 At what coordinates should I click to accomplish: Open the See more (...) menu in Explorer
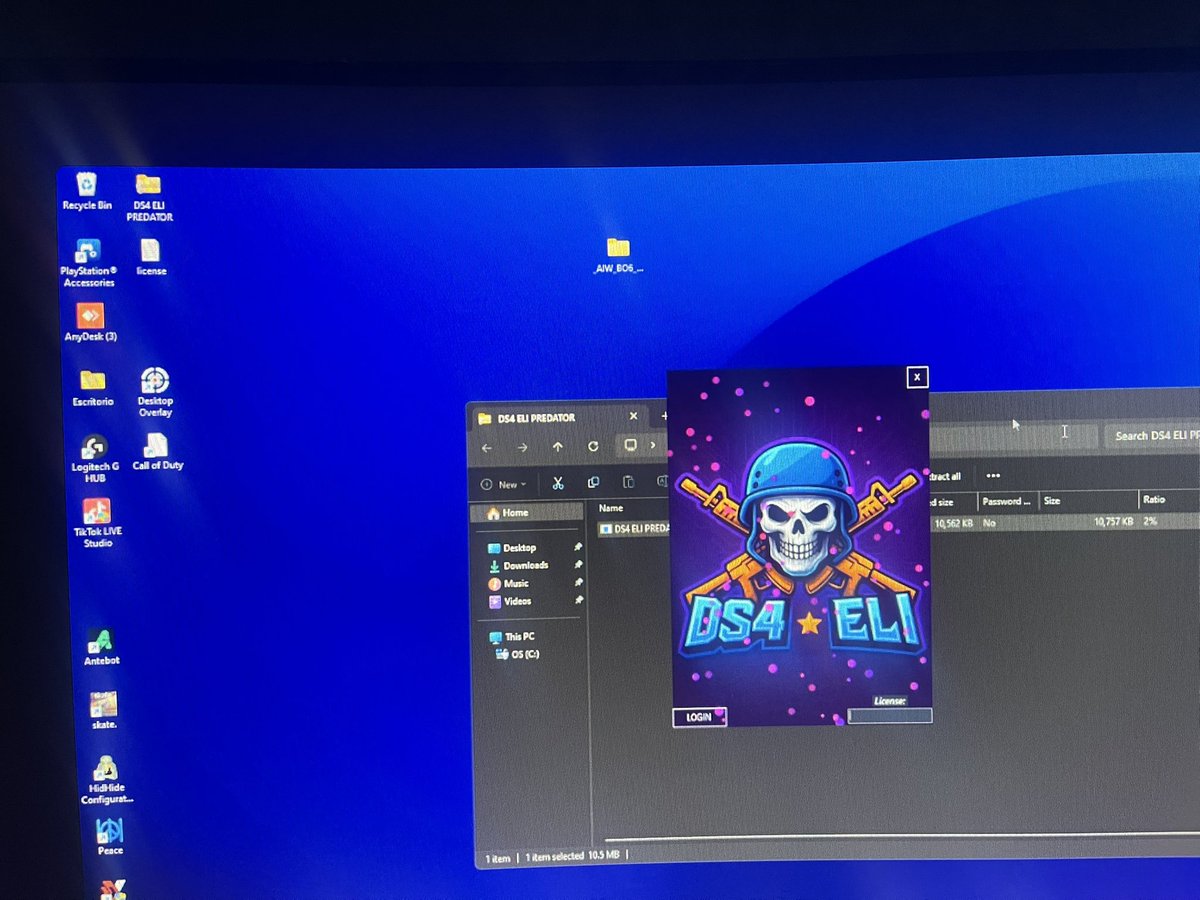pyautogui.click(x=993, y=476)
